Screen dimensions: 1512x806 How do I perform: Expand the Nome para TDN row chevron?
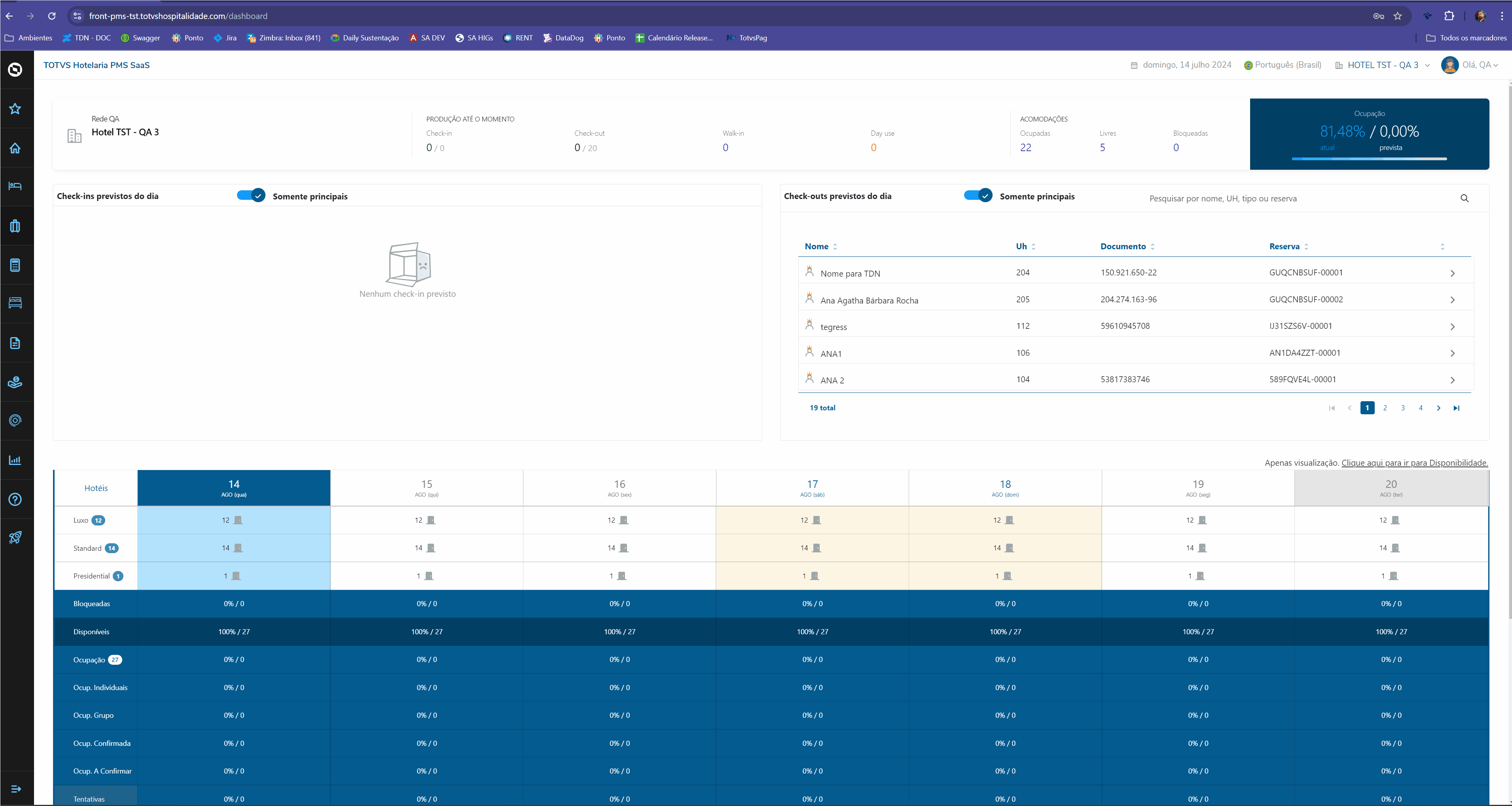coord(1452,273)
